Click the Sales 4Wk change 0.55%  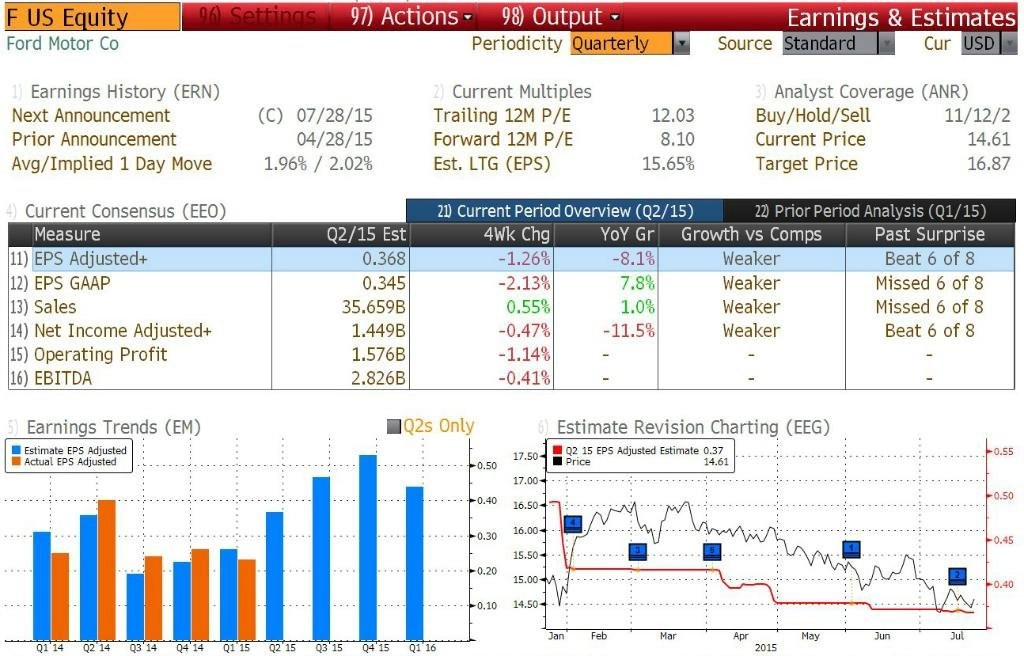coord(528,306)
